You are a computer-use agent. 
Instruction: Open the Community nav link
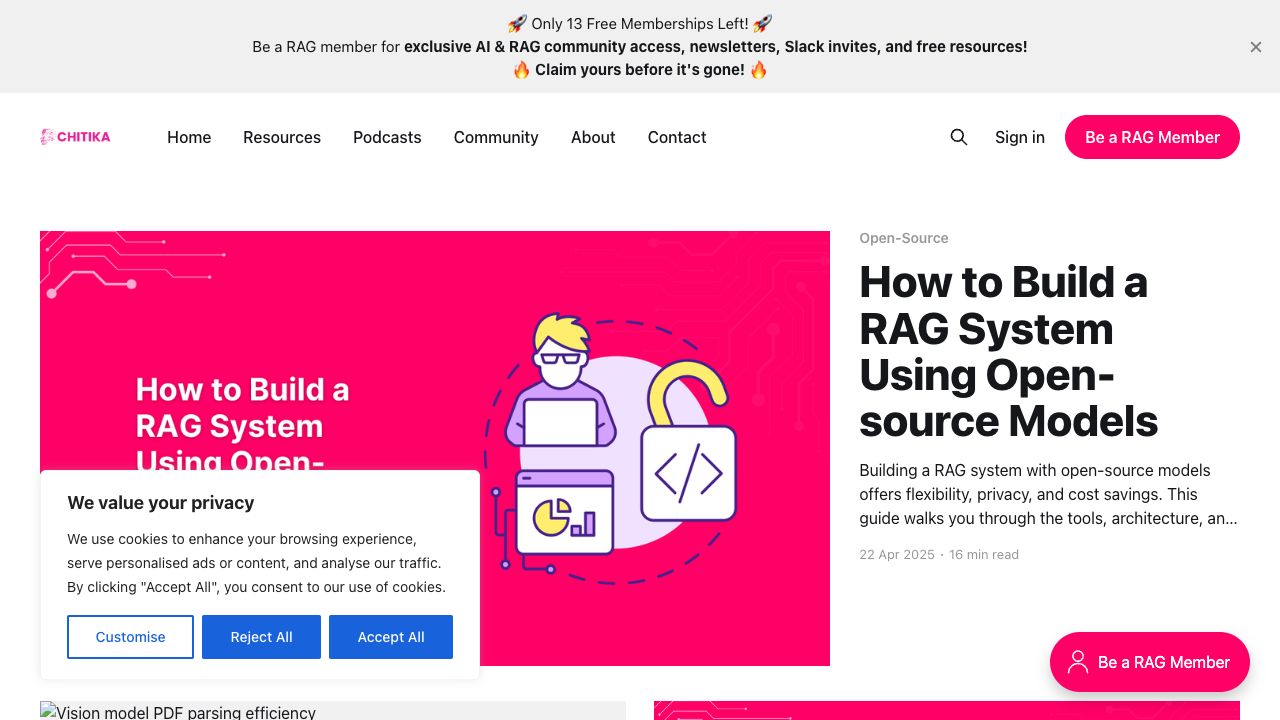click(496, 137)
